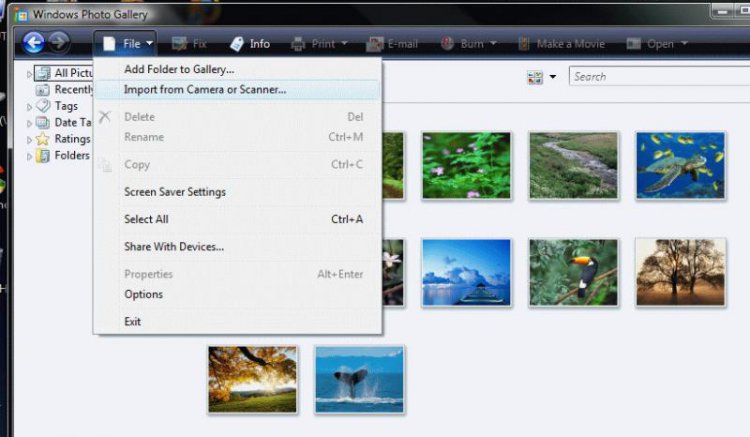Screen dimensions: 750x437
Task: Select the sea turtle thumbnail
Action: pos(681,165)
